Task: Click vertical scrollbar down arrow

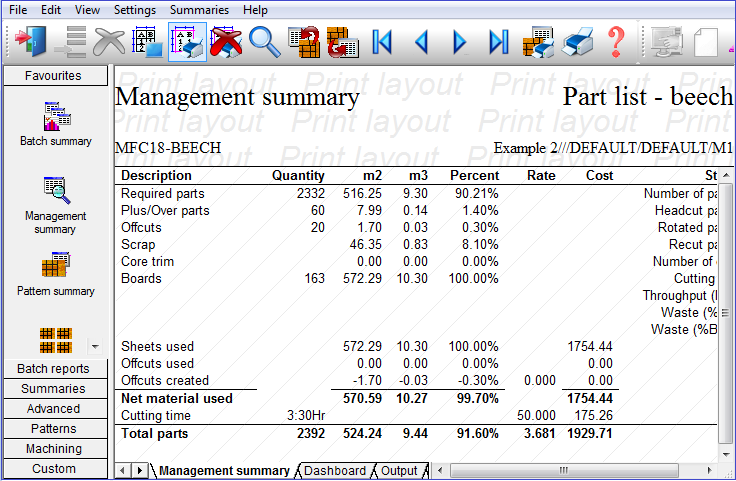Action: [726, 455]
